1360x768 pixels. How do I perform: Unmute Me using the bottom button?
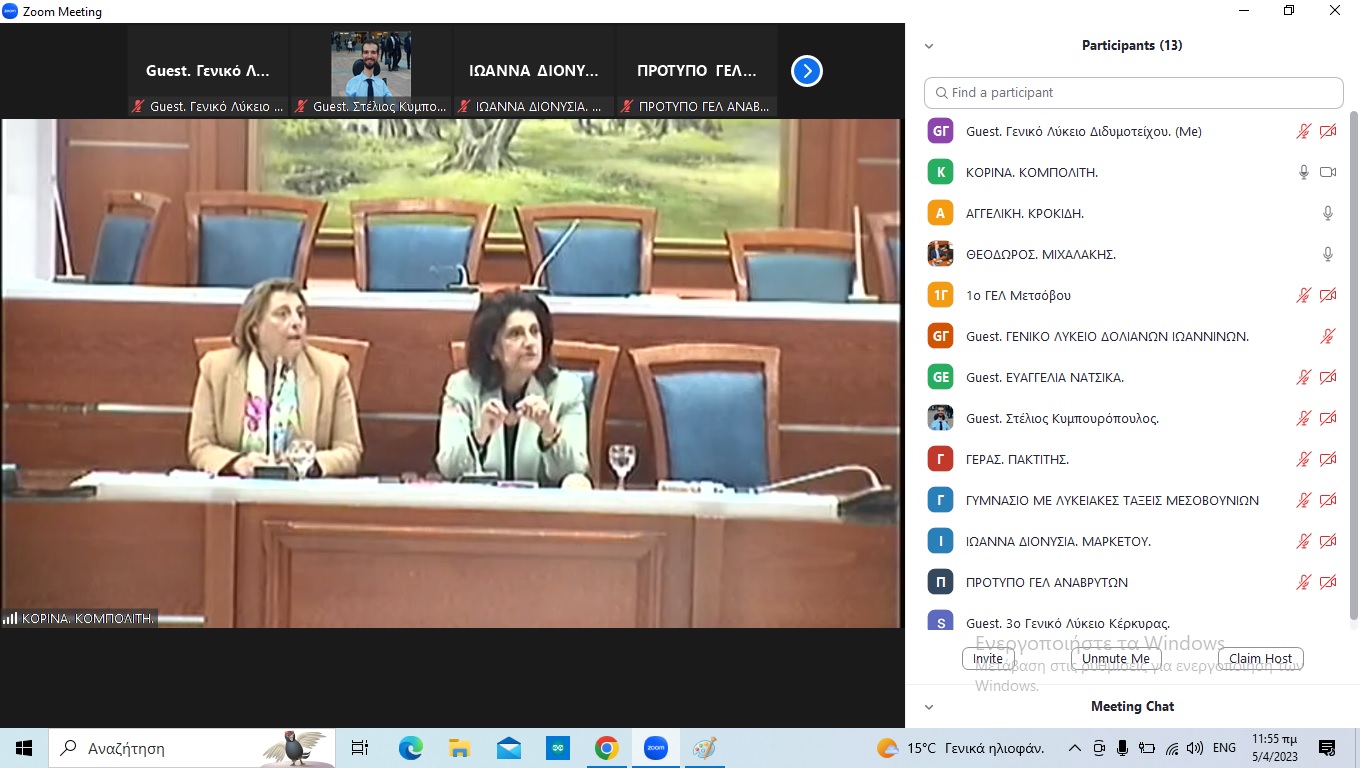(x=1115, y=659)
